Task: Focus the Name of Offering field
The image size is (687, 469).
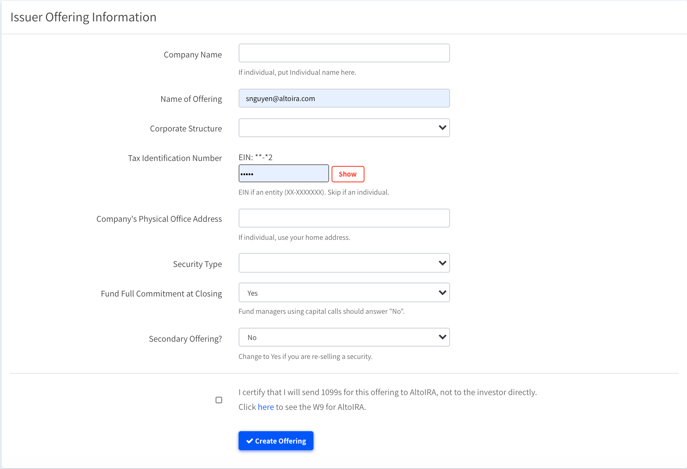Action: 344,99
